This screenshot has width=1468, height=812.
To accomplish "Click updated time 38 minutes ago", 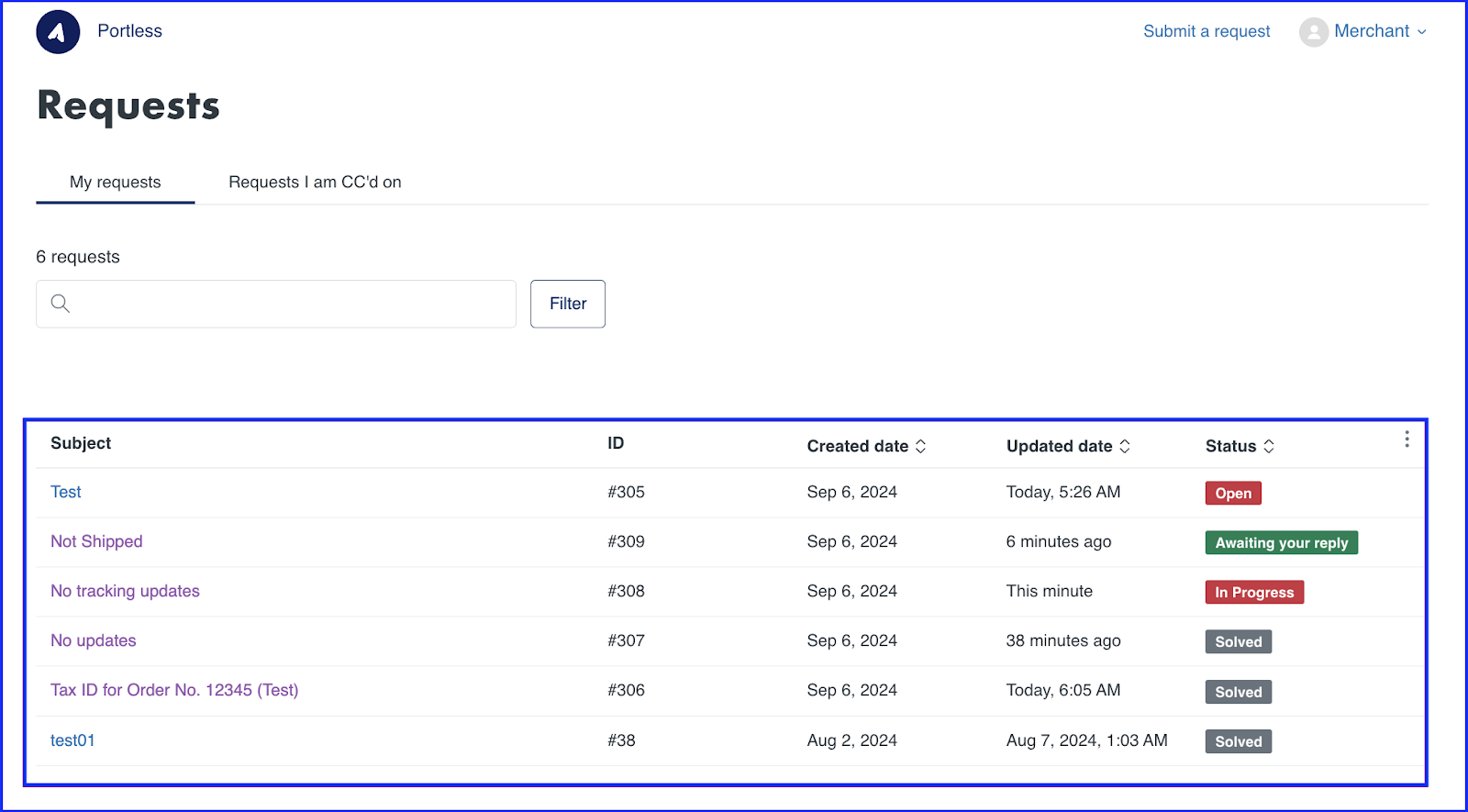I will point(1063,640).
